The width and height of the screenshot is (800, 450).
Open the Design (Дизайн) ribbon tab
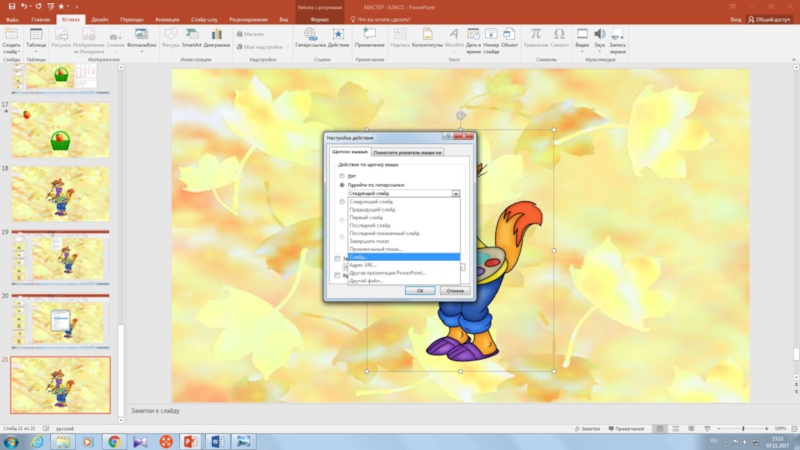click(x=100, y=19)
